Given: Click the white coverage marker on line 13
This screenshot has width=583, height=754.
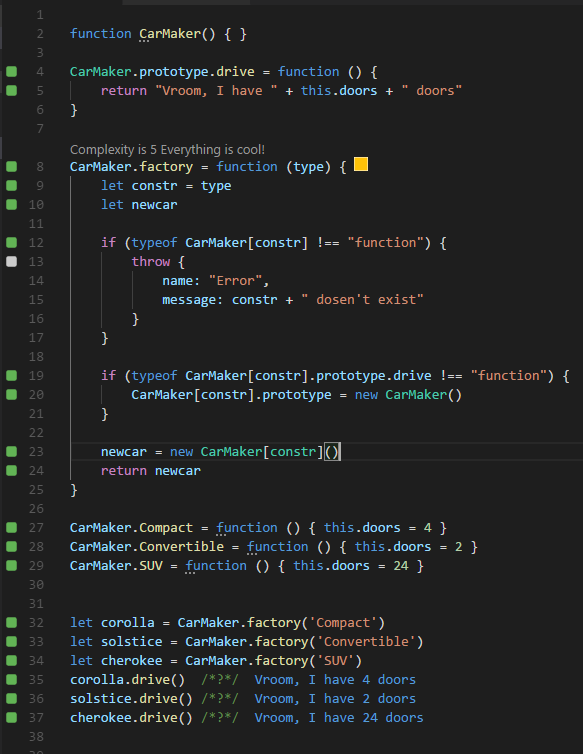Looking at the screenshot, I should point(12,262).
